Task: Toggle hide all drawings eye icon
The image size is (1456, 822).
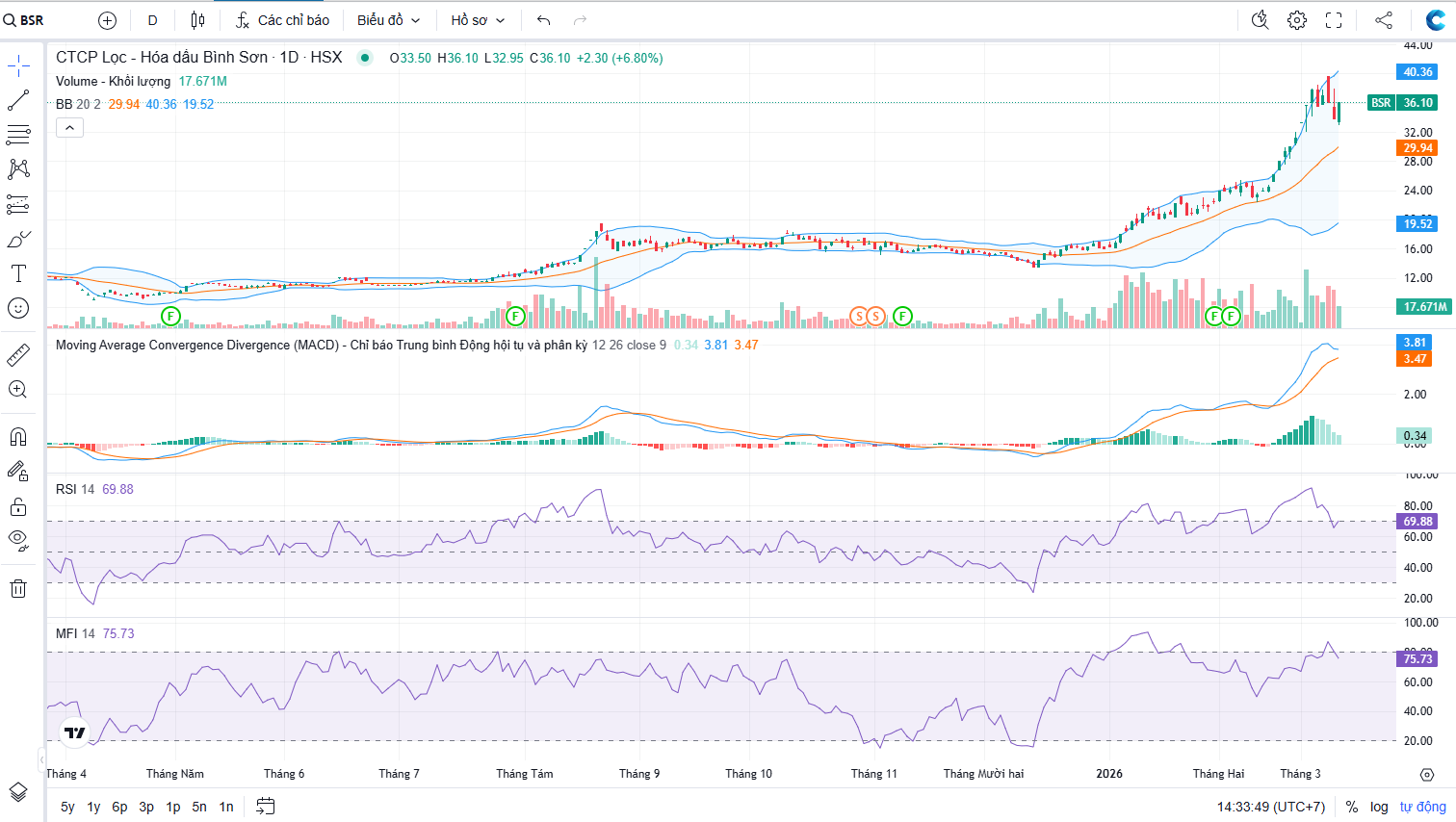Action: coord(18,540)
